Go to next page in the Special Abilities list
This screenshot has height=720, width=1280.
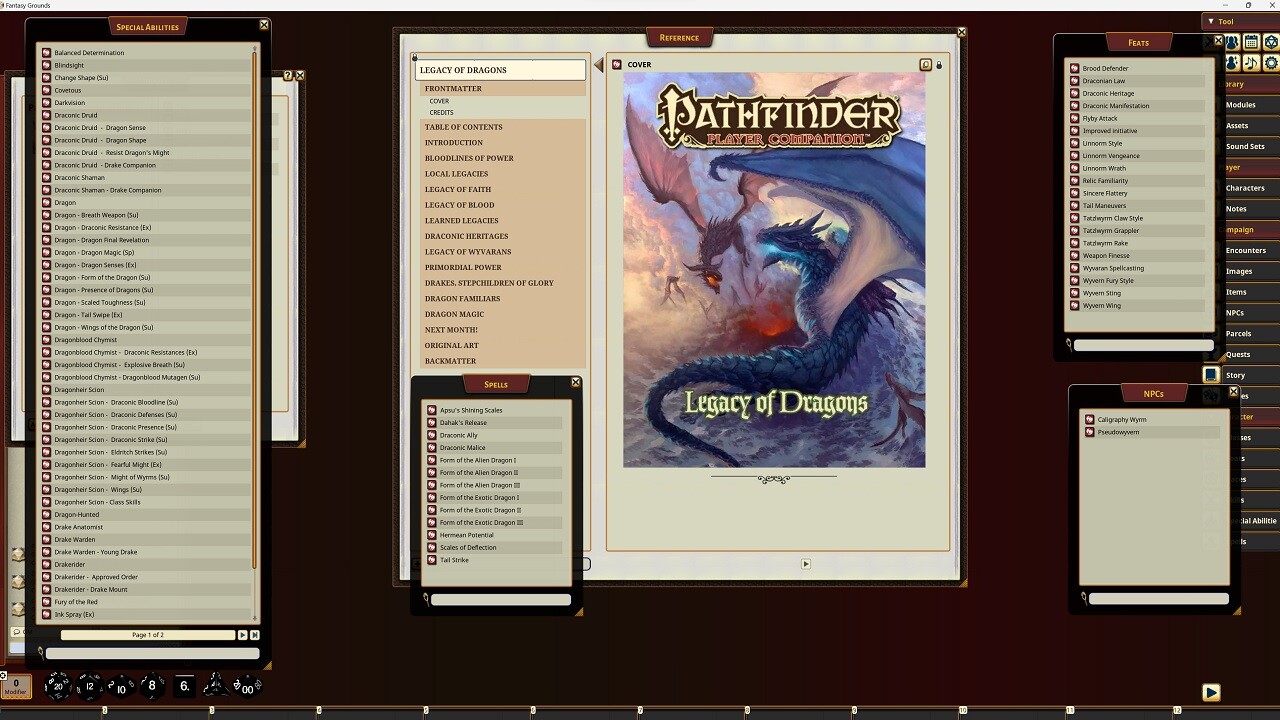click(243, 634)
